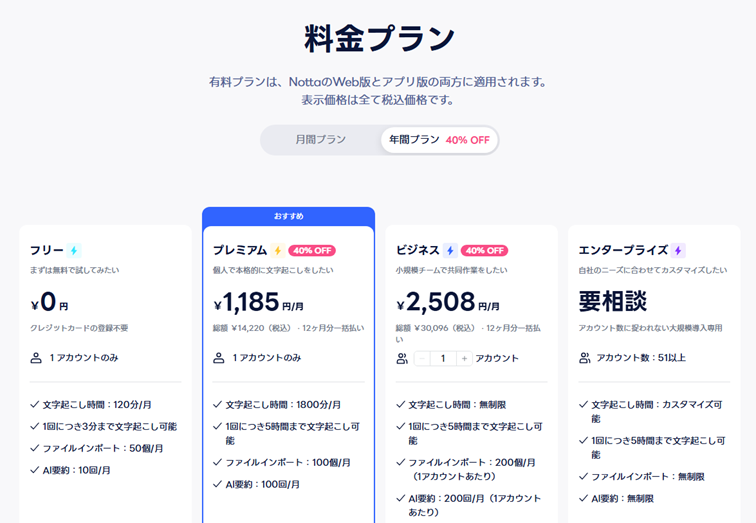Click the multi-user icon in ビジネス plan
Screen dimensions: 756x523
click(402, 358)
